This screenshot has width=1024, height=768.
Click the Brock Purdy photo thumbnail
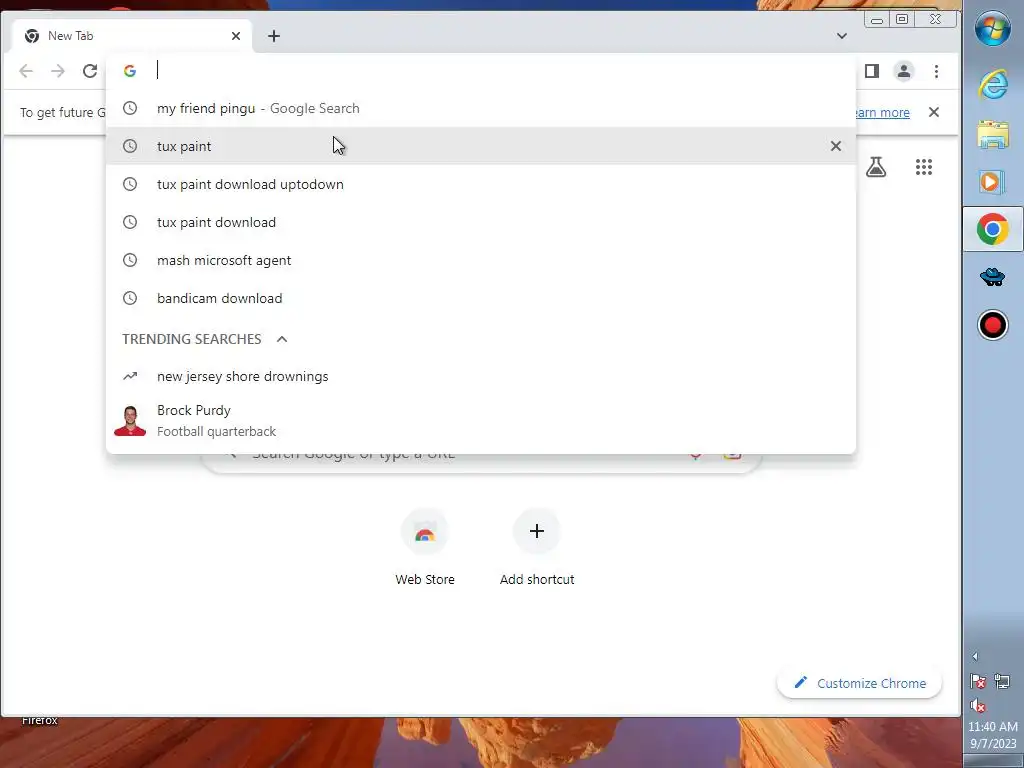(x=130, y=421)
